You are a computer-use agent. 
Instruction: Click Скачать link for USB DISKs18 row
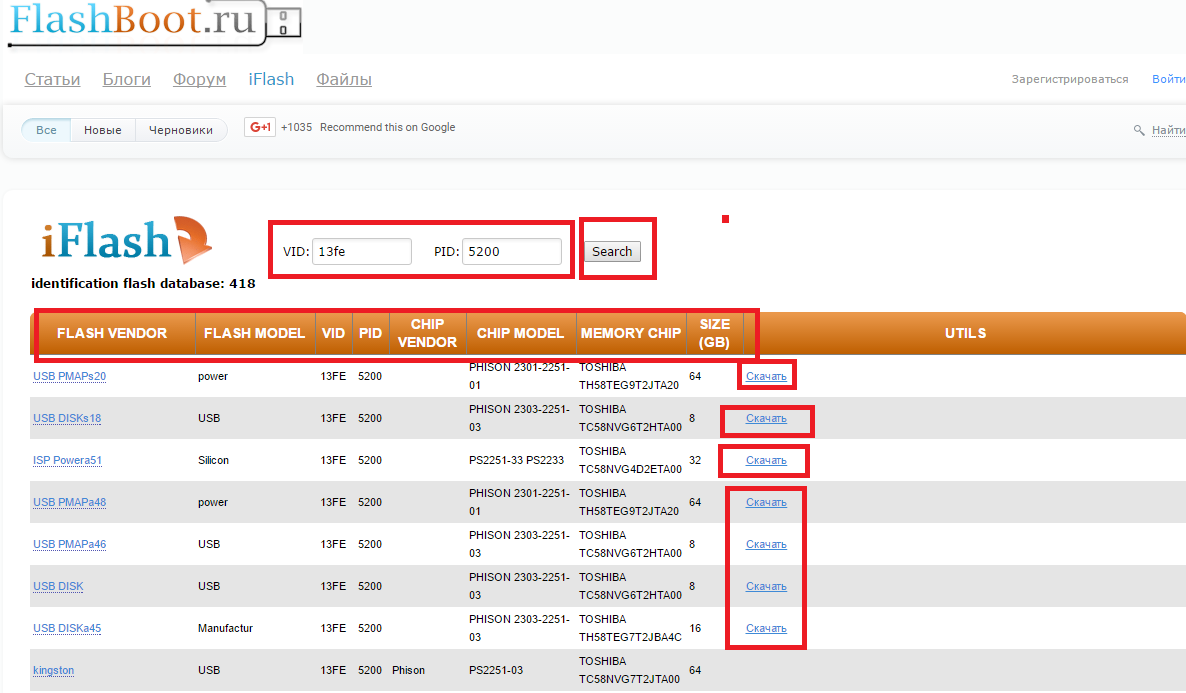(766, 419)
